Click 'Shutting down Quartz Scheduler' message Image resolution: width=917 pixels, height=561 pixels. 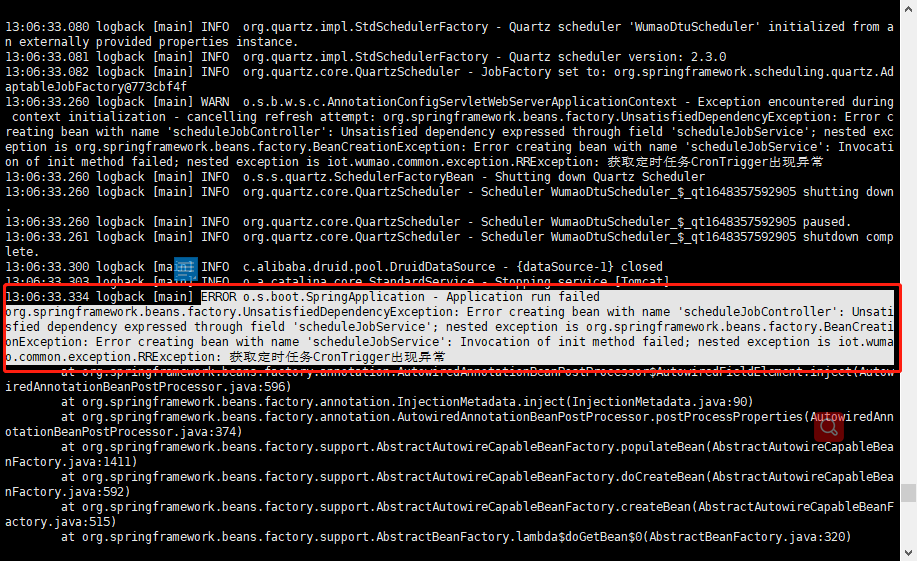[600, 177]
